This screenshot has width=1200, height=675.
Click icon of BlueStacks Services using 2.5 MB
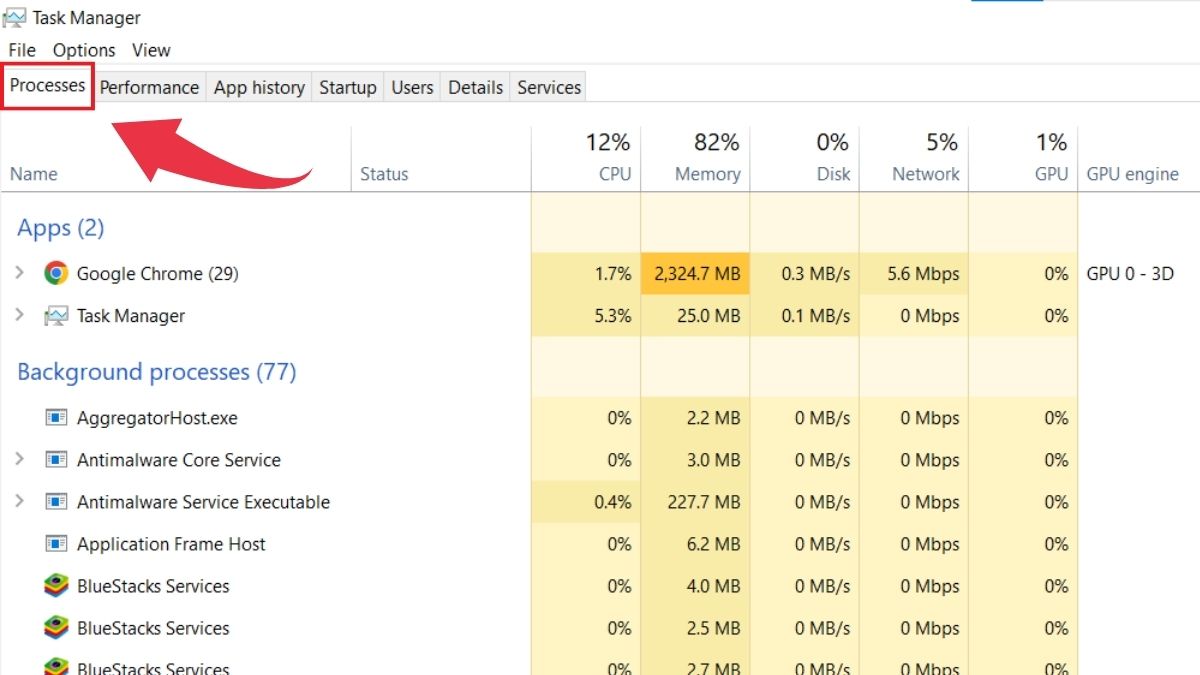click(x=56, y=628)
